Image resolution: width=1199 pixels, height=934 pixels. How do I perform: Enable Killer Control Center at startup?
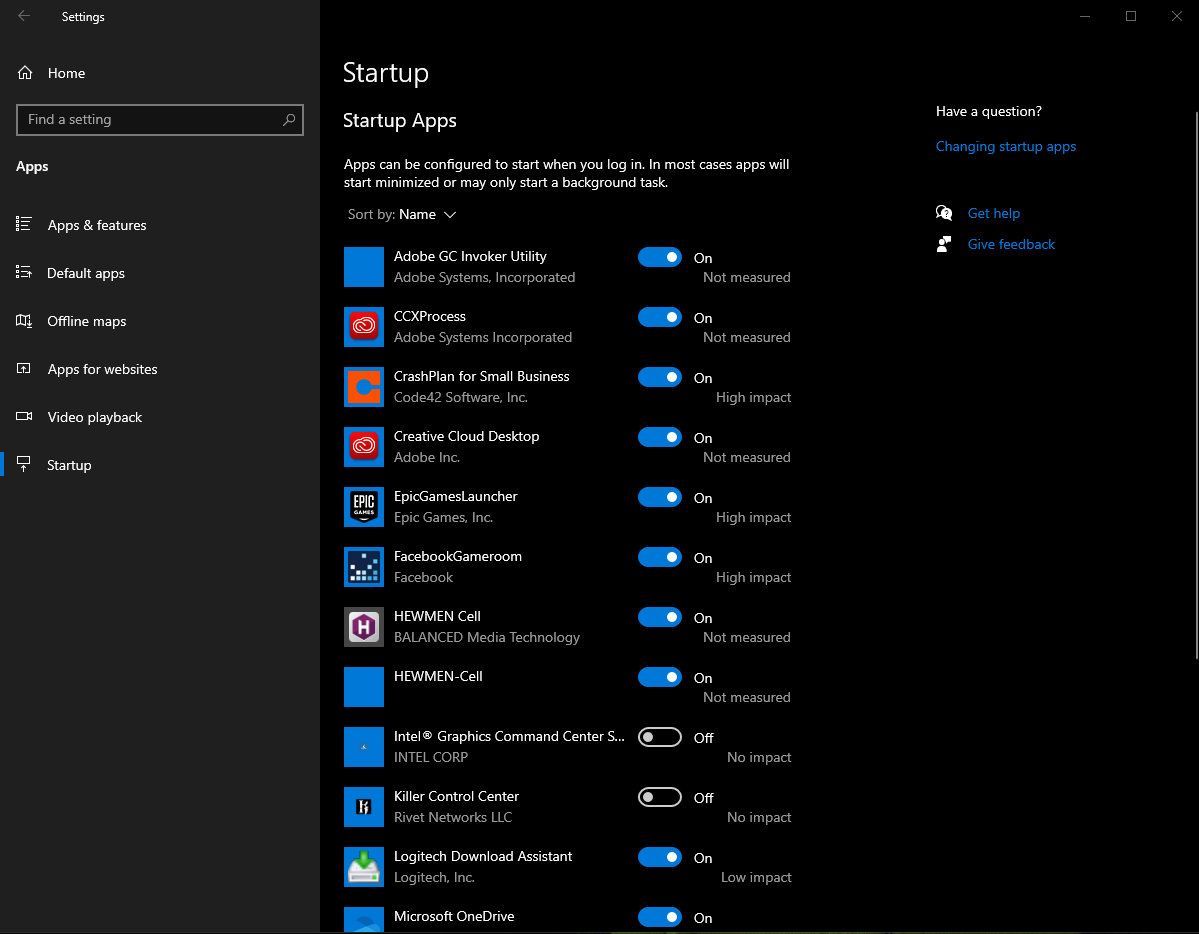pos(659,797)
